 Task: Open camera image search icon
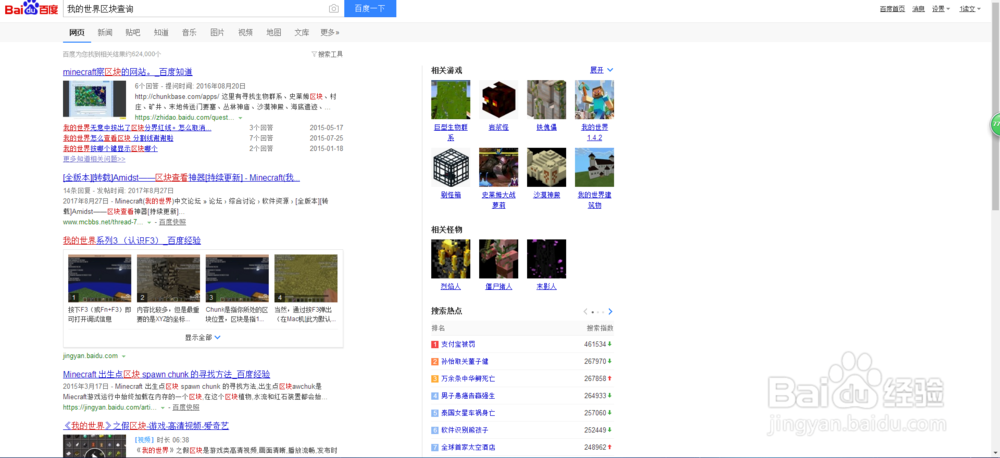click(334, 9)
